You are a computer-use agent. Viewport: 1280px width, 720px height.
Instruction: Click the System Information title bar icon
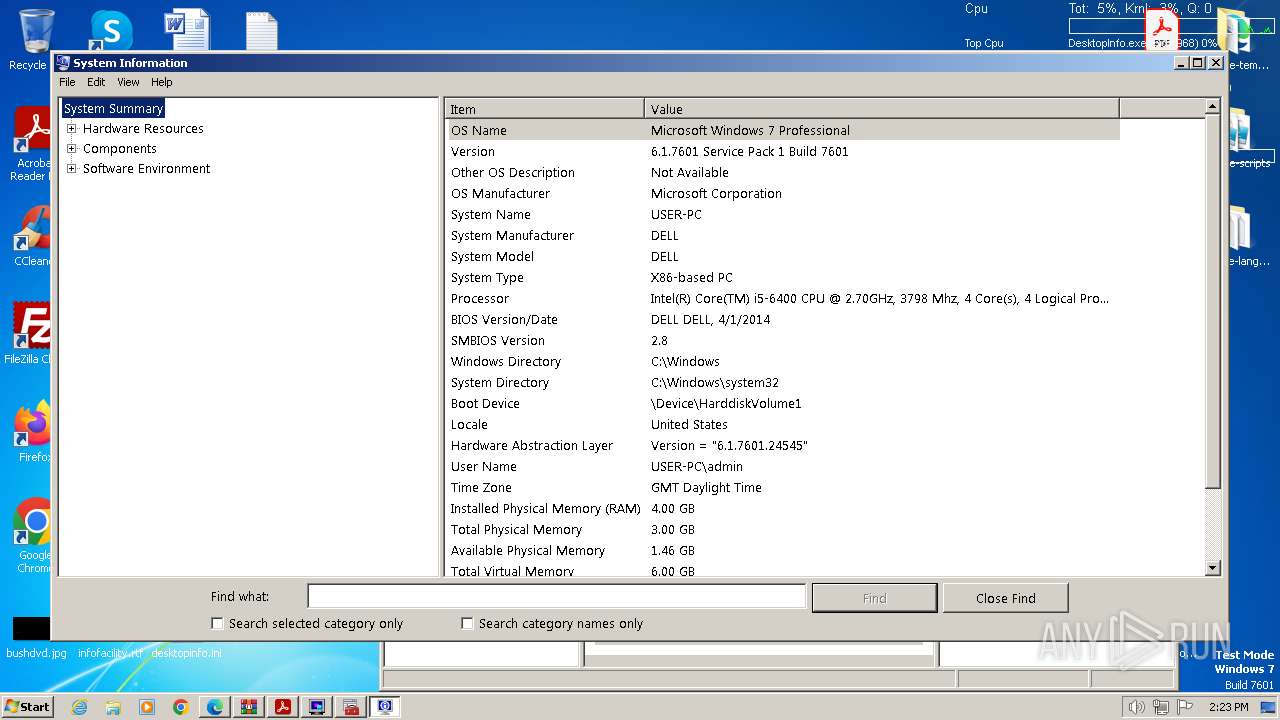(63, 62)
